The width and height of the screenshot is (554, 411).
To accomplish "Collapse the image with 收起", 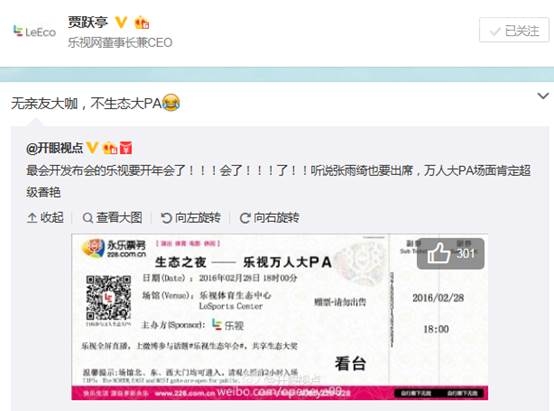I will coord(45,217).
